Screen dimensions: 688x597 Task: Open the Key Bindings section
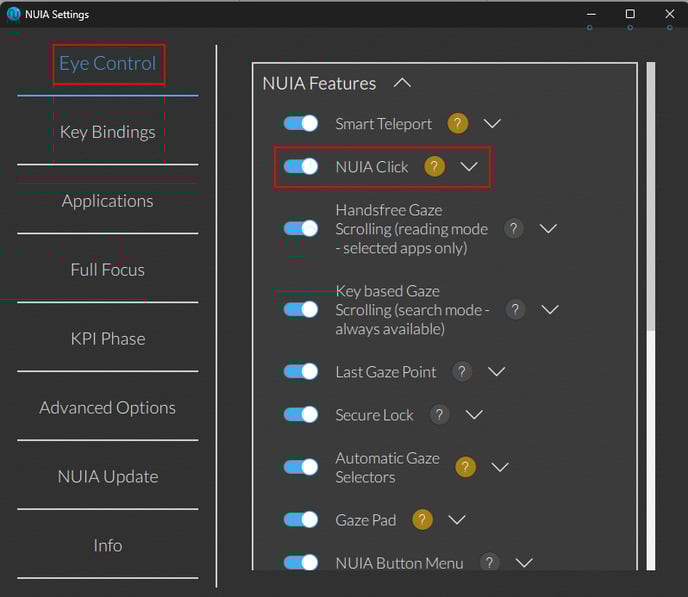tap(108, 132)
